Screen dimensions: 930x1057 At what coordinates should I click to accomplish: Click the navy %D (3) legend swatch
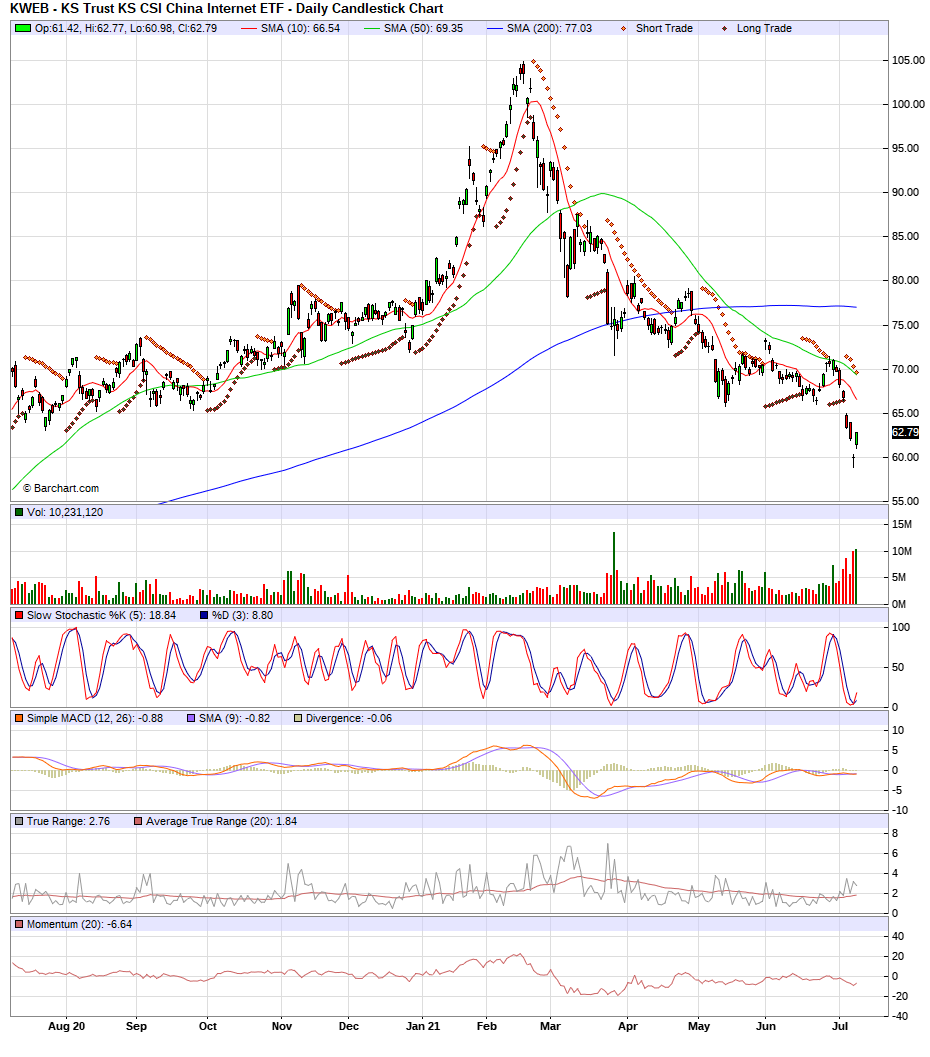[204, 615]
